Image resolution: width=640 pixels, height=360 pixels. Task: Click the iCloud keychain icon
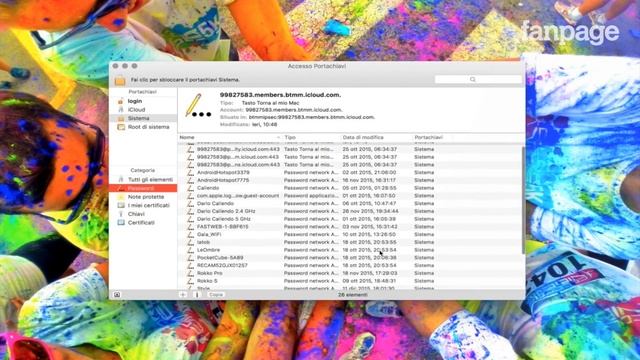(121, 109)
